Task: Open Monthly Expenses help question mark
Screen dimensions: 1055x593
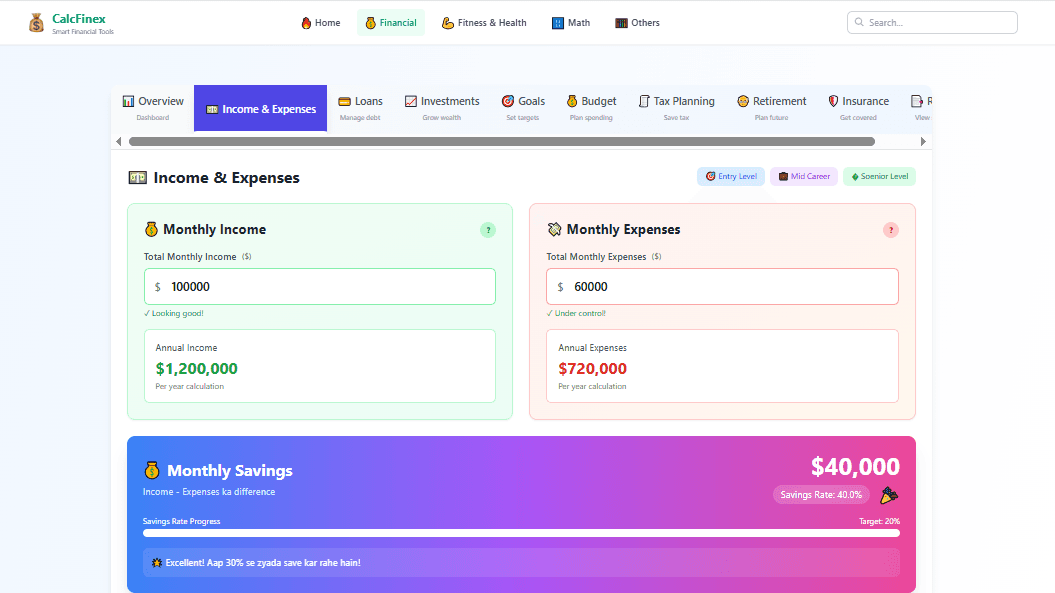Action: [891, 230]
